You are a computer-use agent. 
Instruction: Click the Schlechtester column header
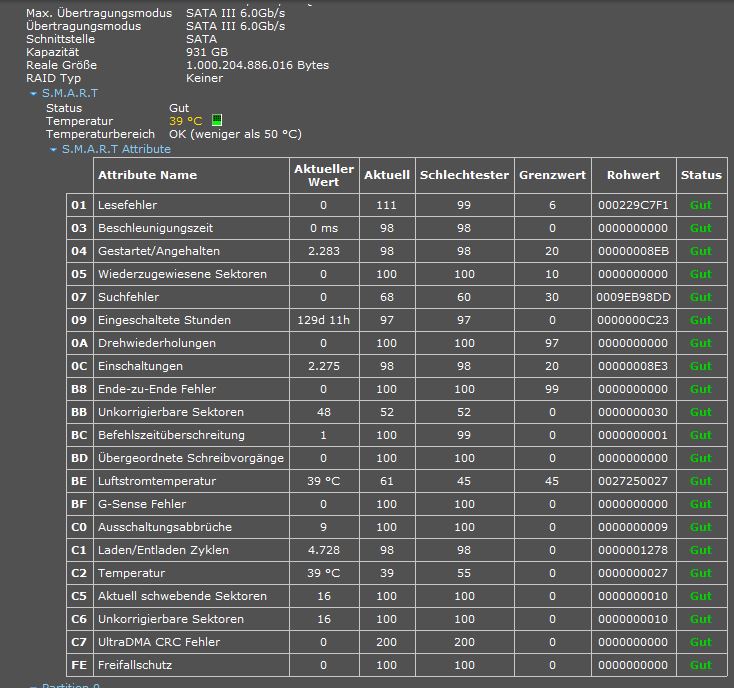tap(465, 175)
